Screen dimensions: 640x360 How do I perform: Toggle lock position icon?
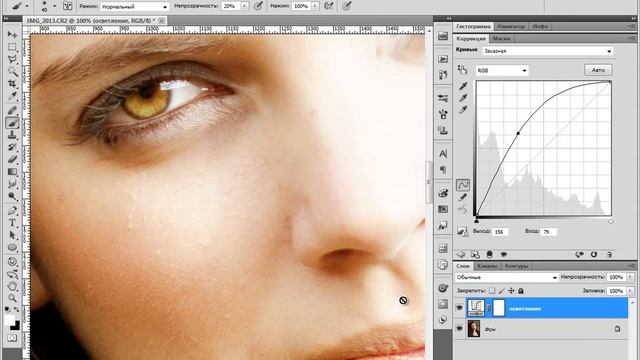[x=511, y=291]
